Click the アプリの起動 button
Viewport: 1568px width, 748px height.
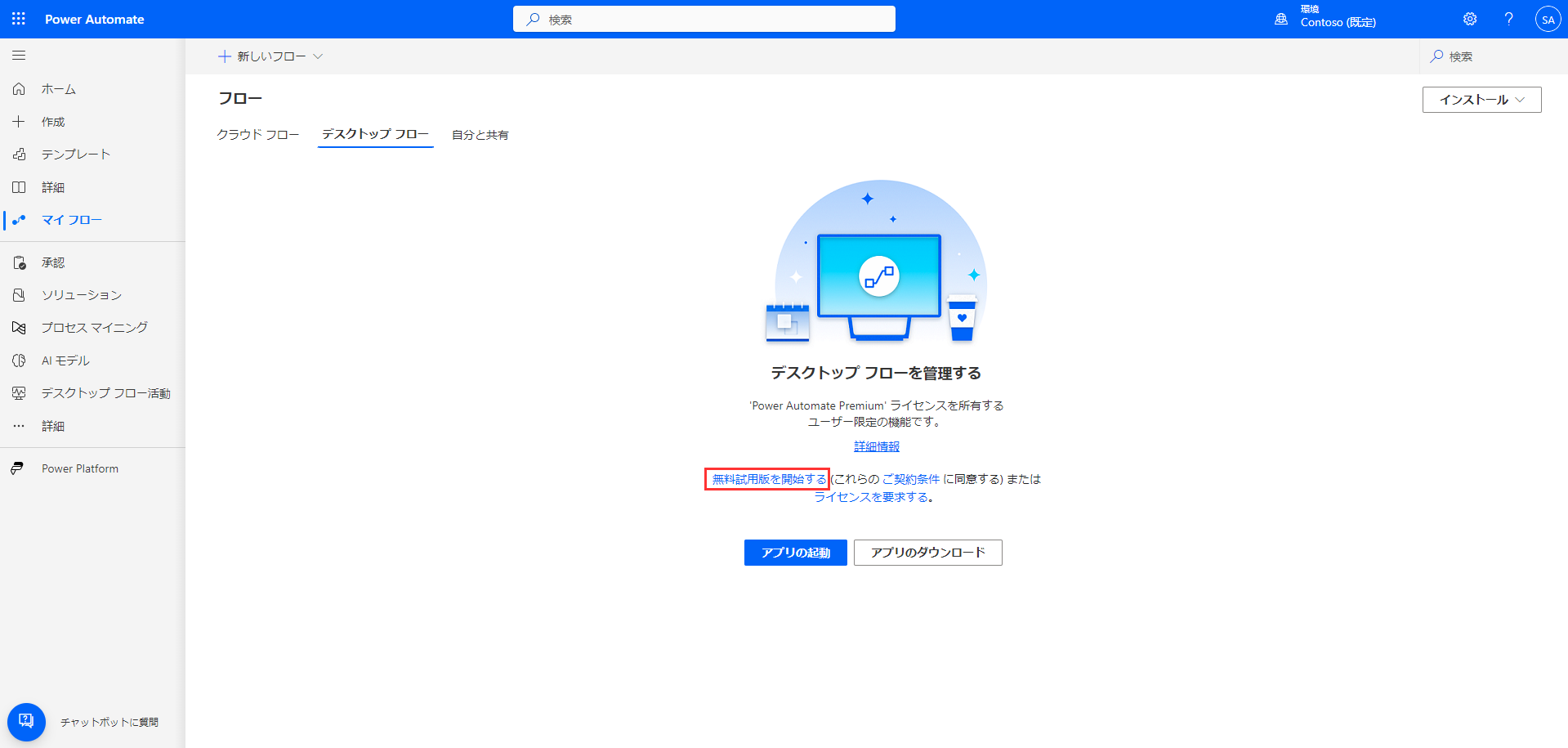coord(796,553)
